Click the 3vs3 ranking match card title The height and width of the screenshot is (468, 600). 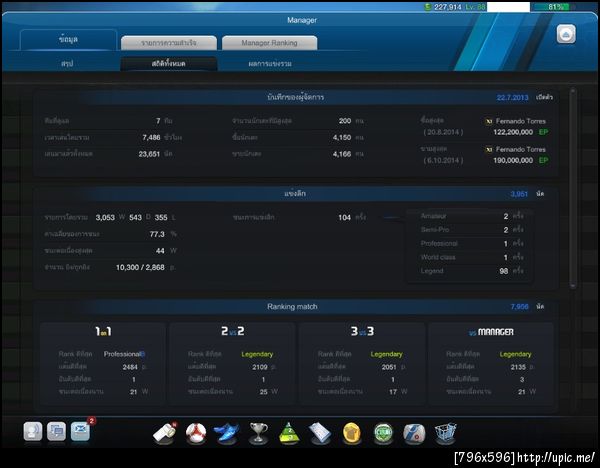click(x=362, y=331)
